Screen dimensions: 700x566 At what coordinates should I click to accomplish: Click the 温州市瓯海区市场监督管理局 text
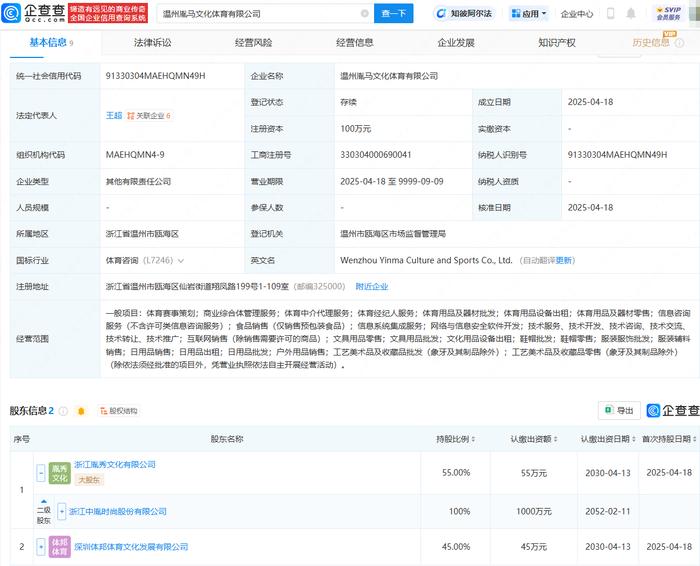coord(392,234)
